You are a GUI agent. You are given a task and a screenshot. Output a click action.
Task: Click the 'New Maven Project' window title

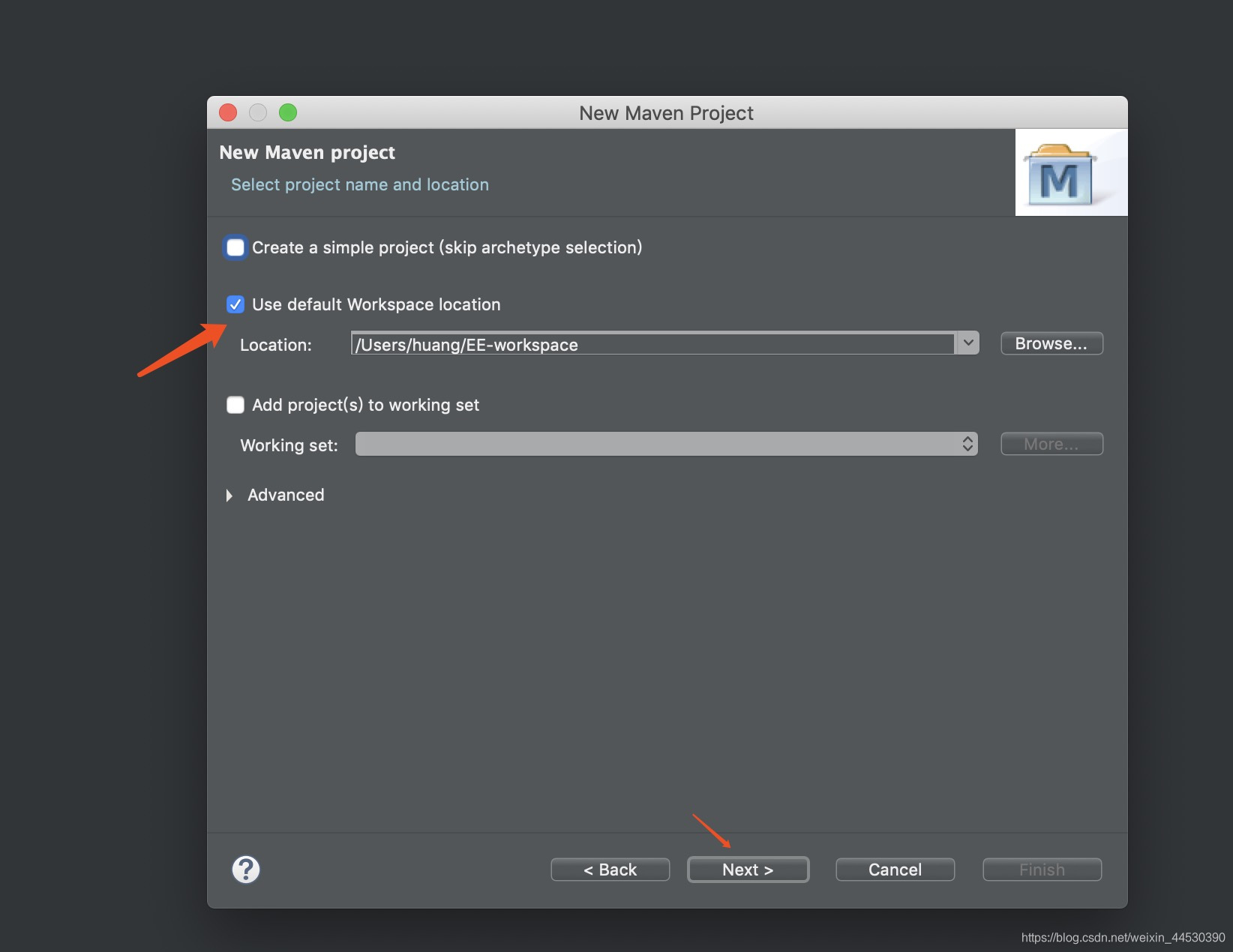pyautogui.click(x=666, y=113)
